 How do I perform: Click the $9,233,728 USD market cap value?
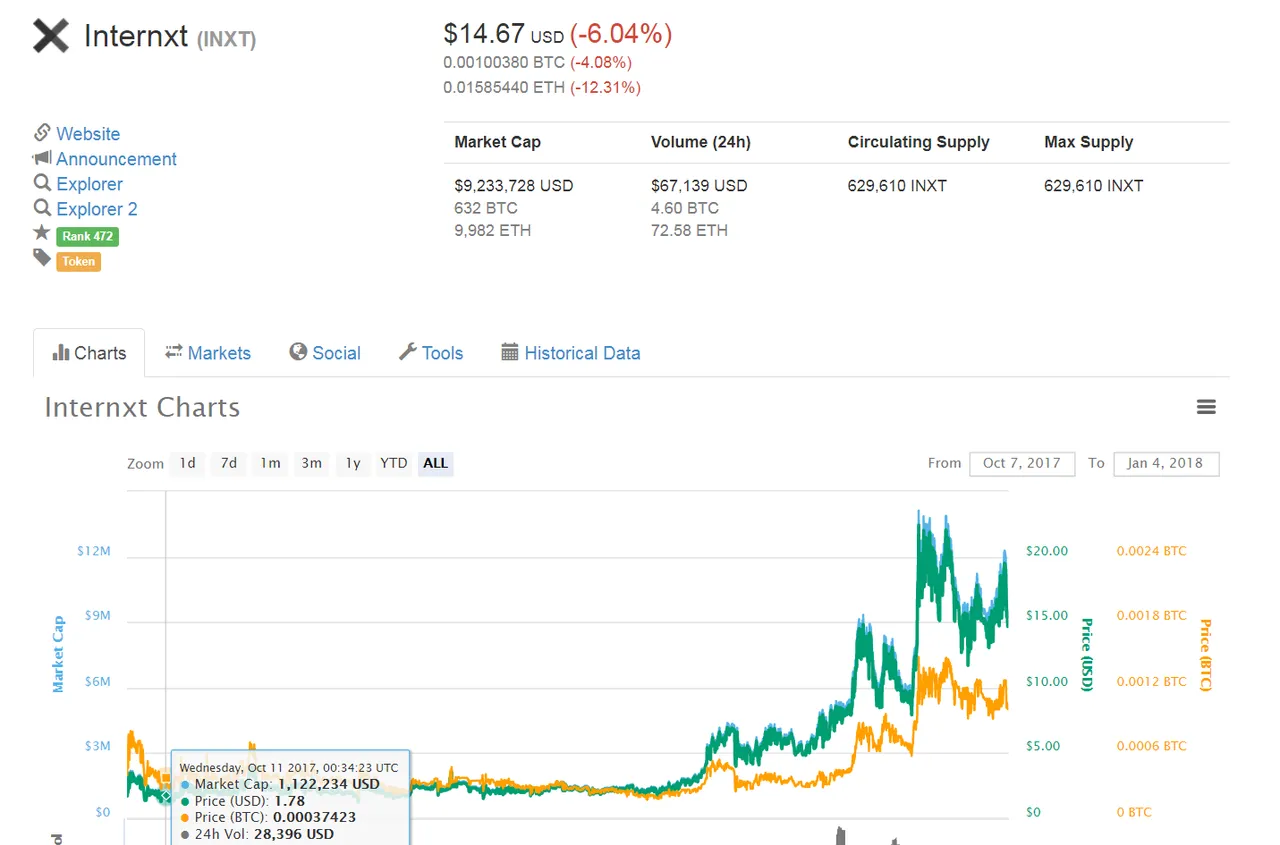click(x=513, y=186)
